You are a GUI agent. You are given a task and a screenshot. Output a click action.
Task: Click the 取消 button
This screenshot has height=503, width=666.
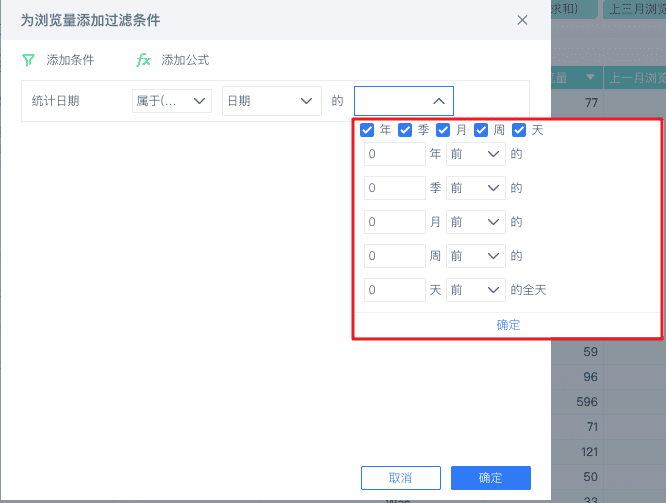[401, 478]
